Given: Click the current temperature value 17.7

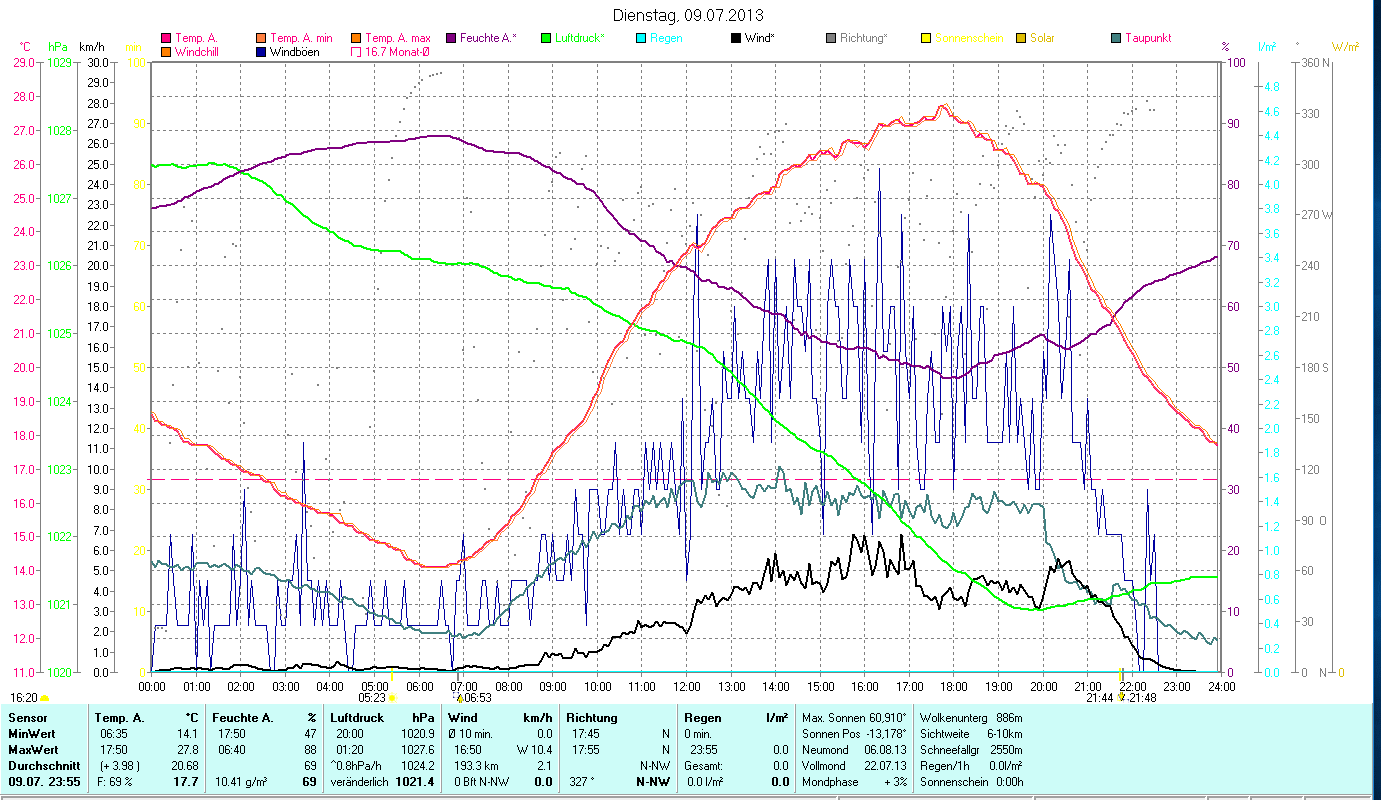Looking at the screenshot, I should pyautogui.click(x=186, y=782).
